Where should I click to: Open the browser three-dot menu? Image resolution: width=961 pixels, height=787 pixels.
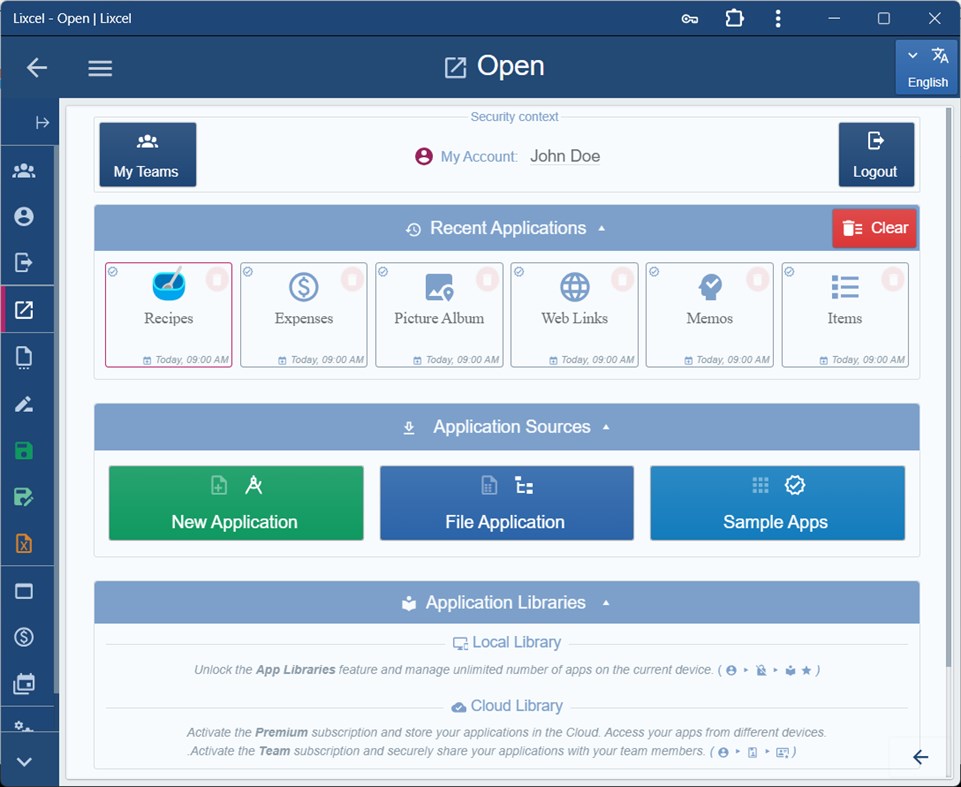coord(778,18)
